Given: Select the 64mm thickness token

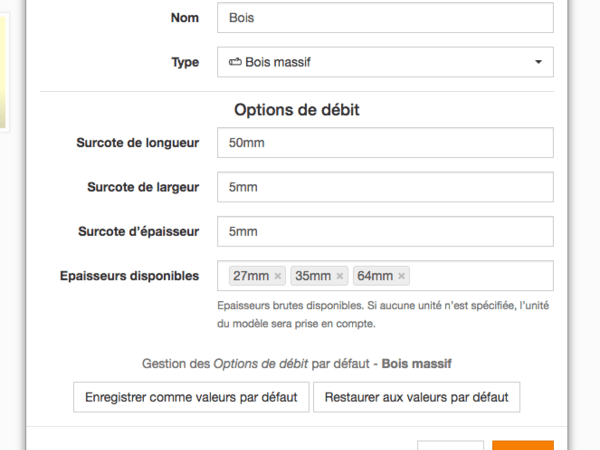Looking at the screenshot, I should (x=375, y=276).
